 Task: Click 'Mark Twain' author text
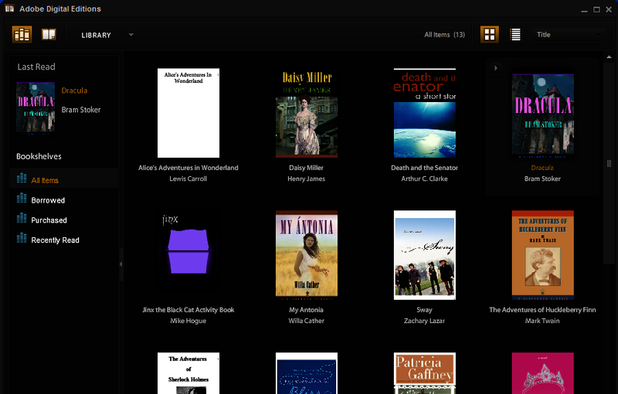click(x=543, y=321)
